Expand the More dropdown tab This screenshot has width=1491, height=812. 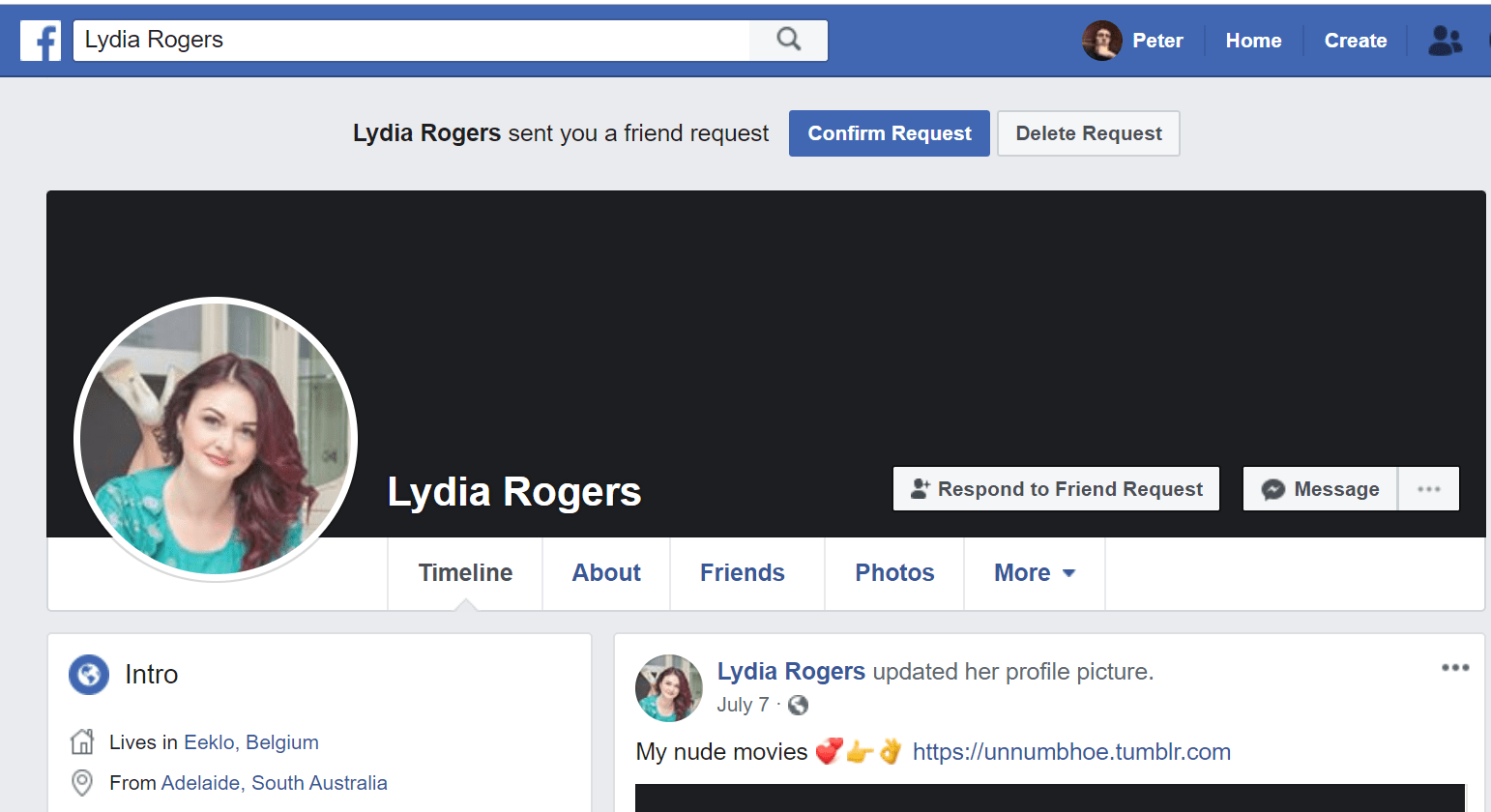(x=1034, y=573)
